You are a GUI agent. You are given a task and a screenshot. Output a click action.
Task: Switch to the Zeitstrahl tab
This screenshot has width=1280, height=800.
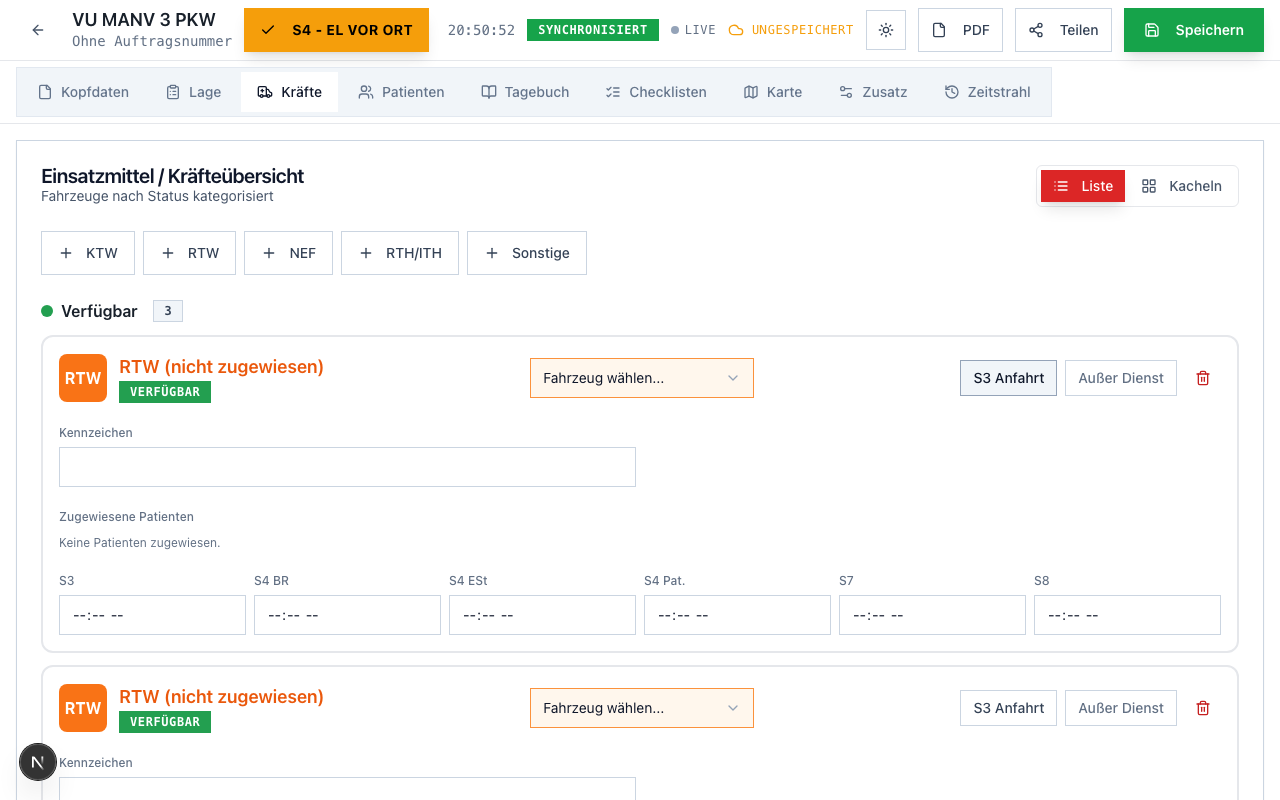[x=987, y=92]
